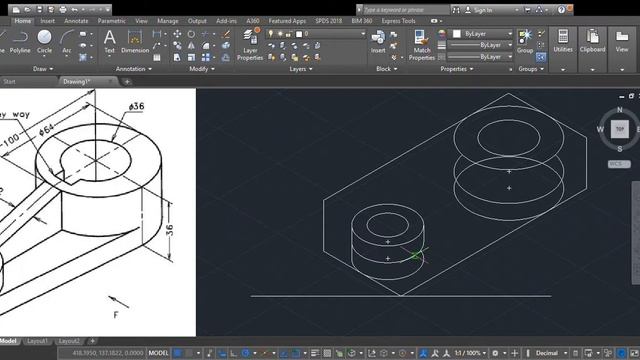640x360 pixels.
Task: Toggle group selection on/off icon
Action: point(541,58)
